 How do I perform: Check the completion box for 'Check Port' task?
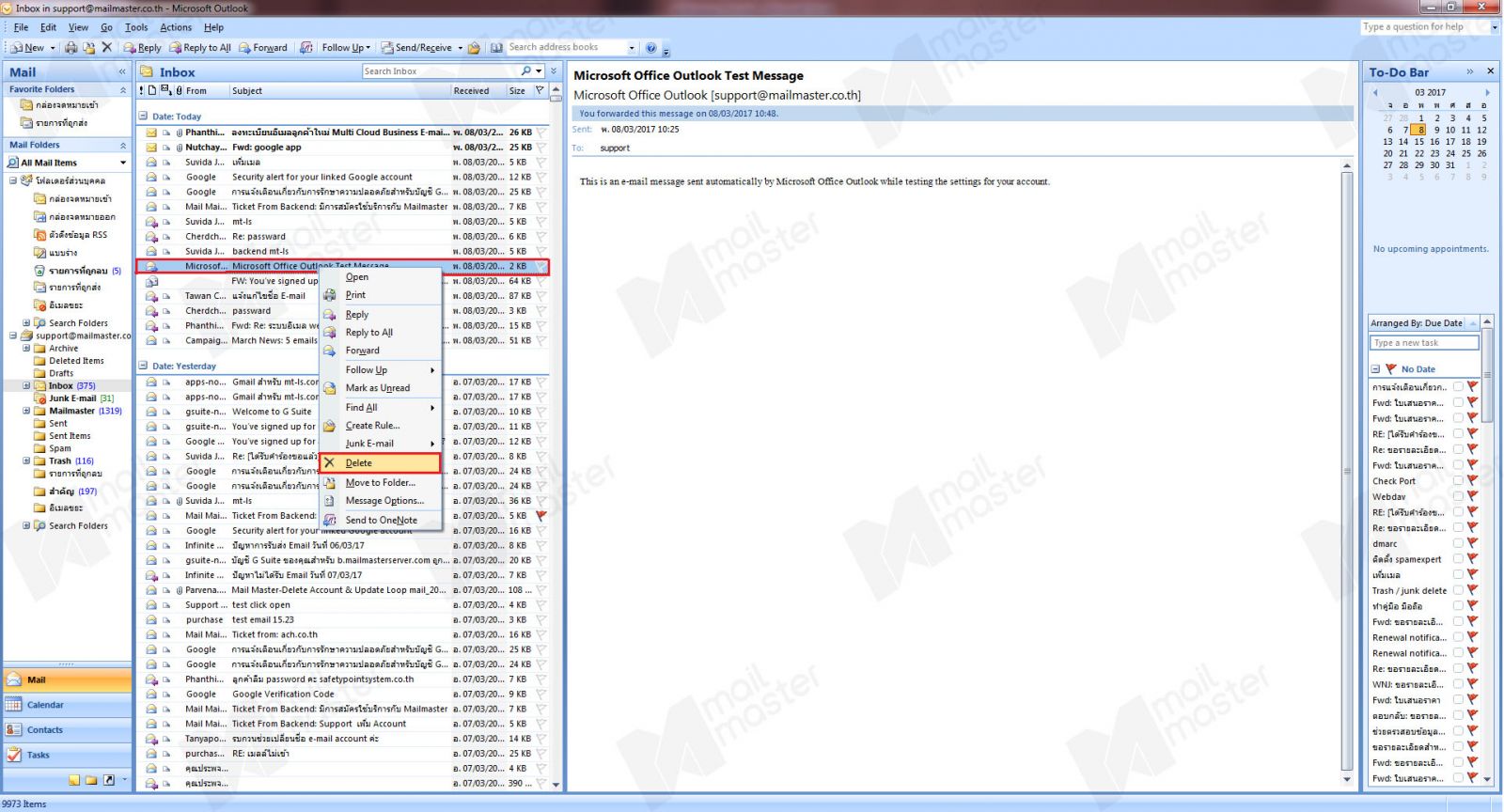click(1458, 481)
